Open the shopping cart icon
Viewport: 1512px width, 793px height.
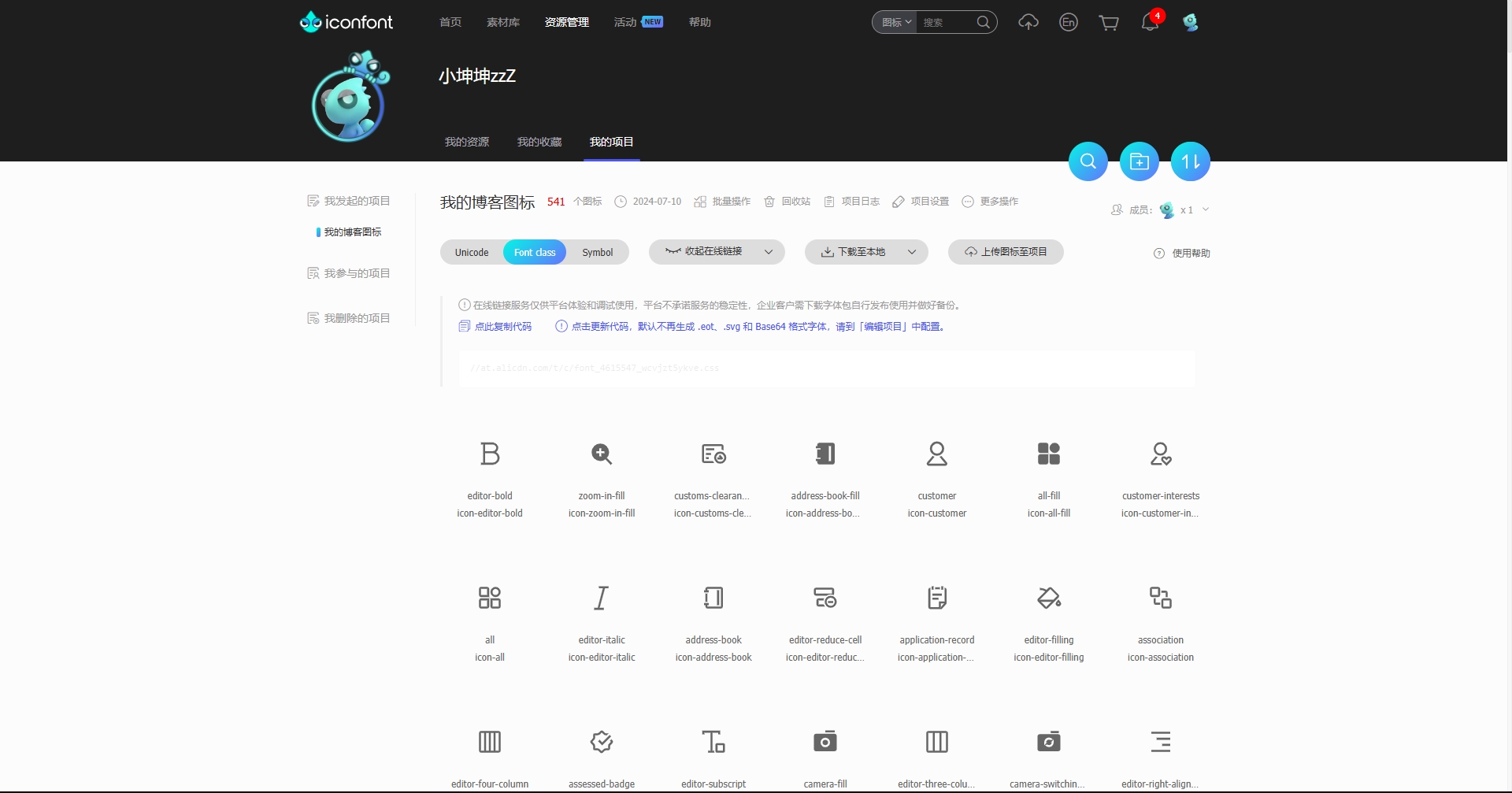click(1109, 22)
